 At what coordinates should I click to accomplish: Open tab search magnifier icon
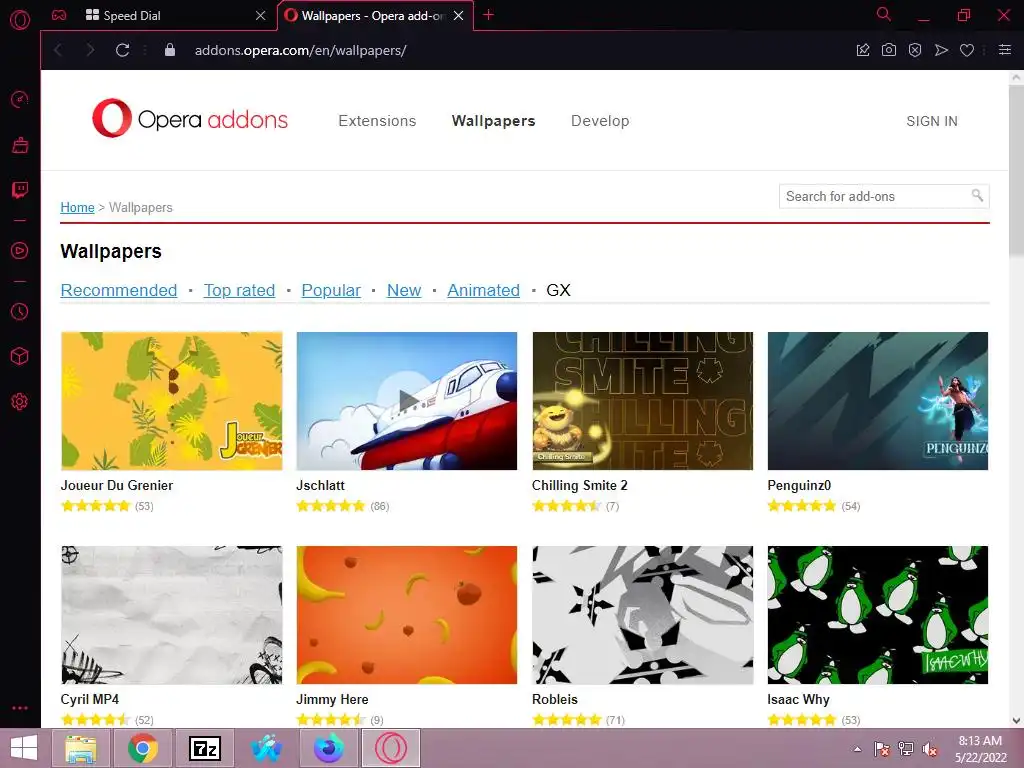pos(884,14)
